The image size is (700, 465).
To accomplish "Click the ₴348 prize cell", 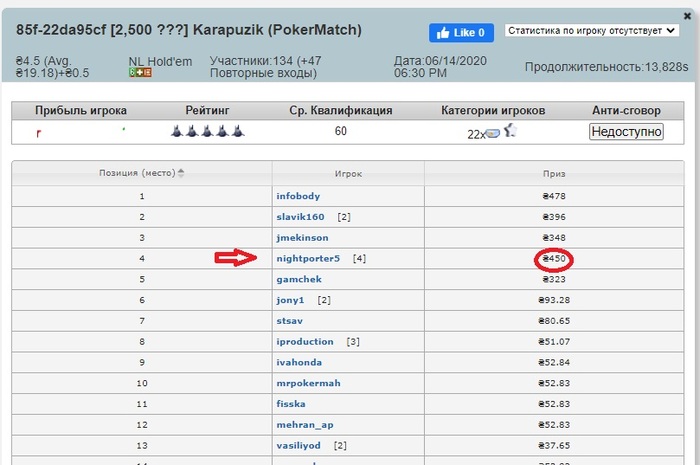I will tap(554, 237).
